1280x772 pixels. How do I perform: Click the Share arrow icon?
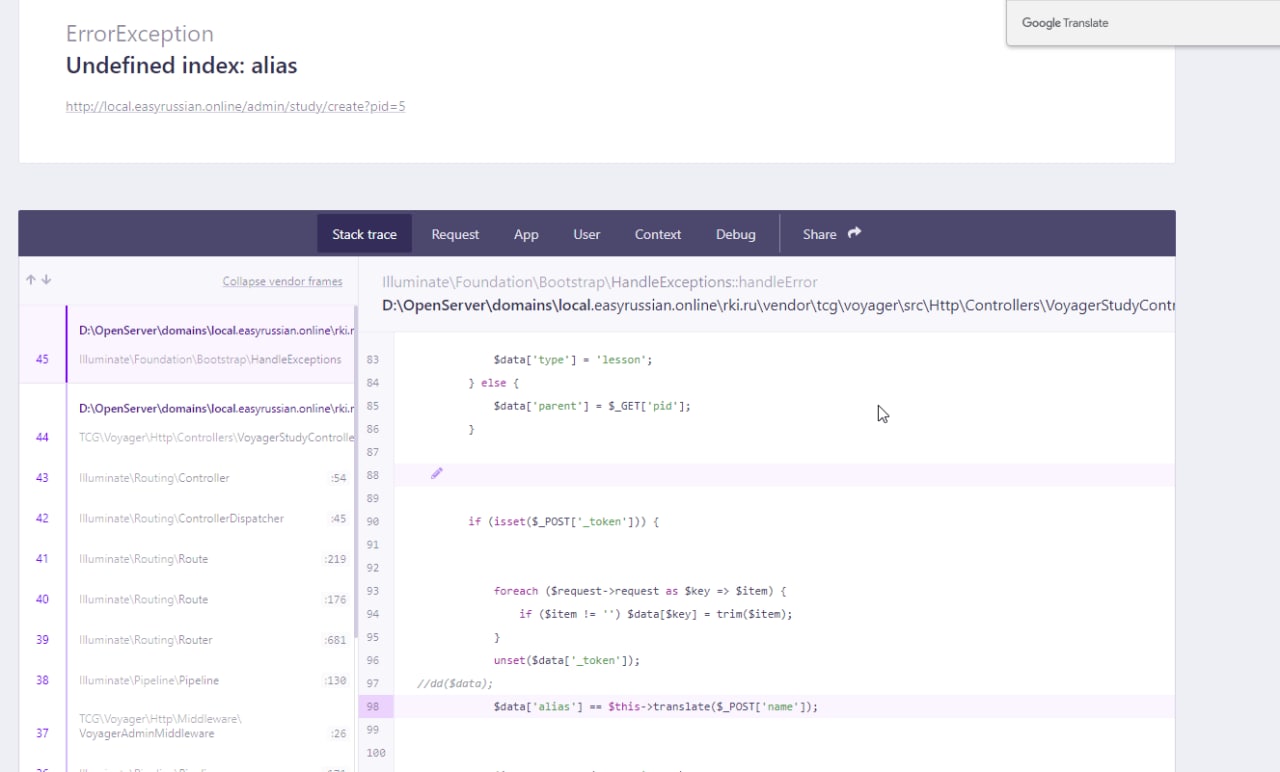click(x=854, y=233)
